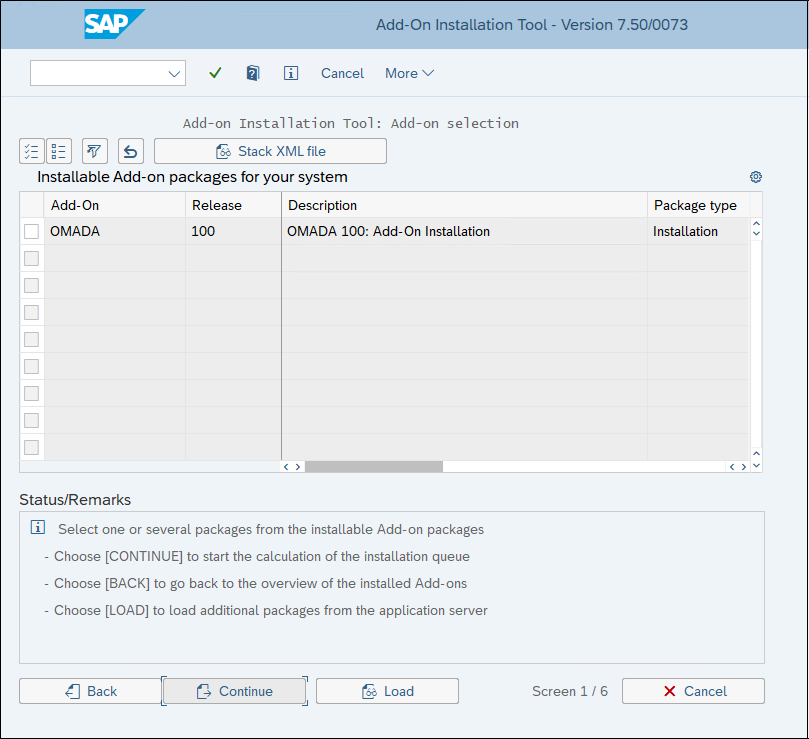The height and width of the screenshot is (739, 809).
Task: Click the horizontal scrollbar thumb under table
Action: [x=374, y=467]
